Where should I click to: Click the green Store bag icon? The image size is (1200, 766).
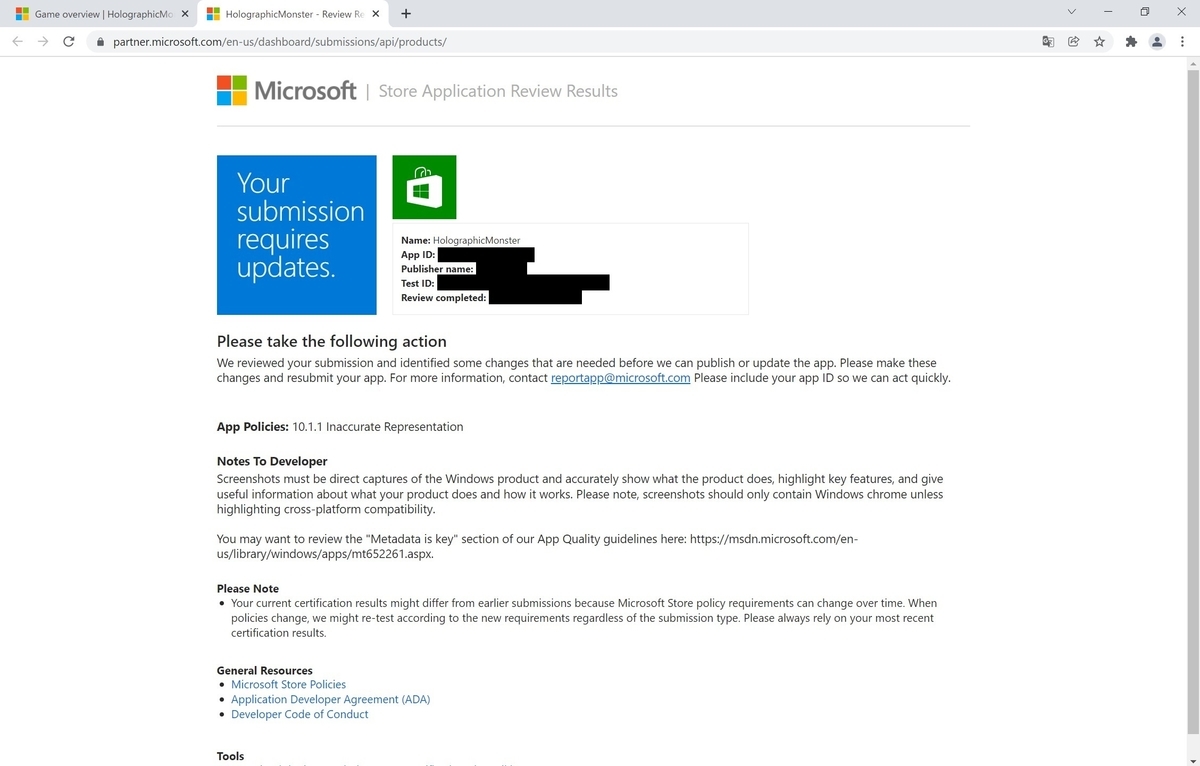click(424, 187)
